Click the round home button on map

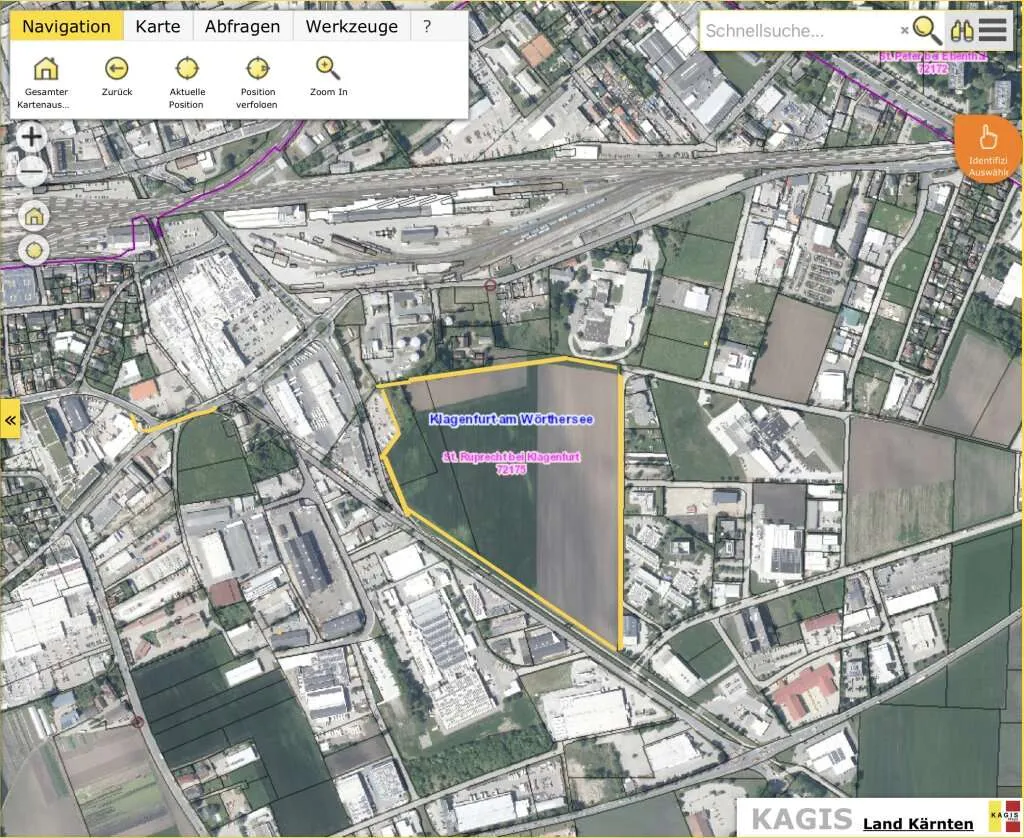(34, 216)
